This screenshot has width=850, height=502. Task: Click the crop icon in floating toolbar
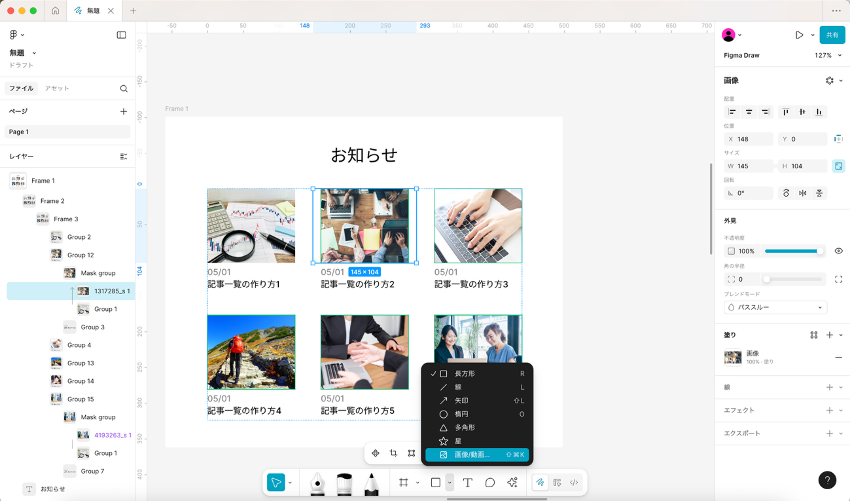[394, 453]
